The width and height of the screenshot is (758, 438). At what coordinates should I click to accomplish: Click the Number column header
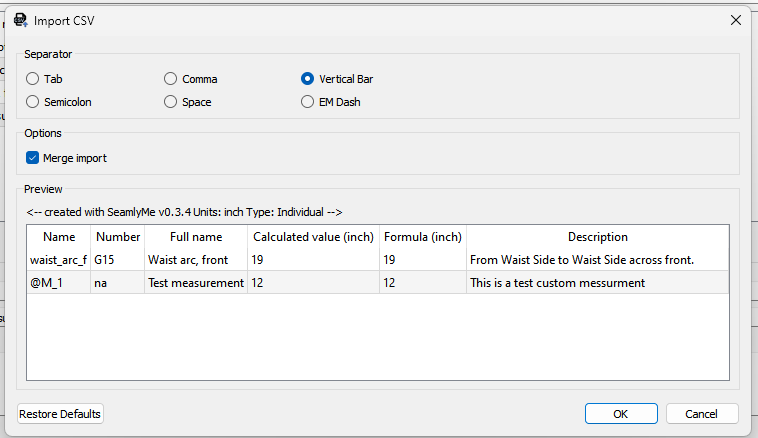pos(117,237)
